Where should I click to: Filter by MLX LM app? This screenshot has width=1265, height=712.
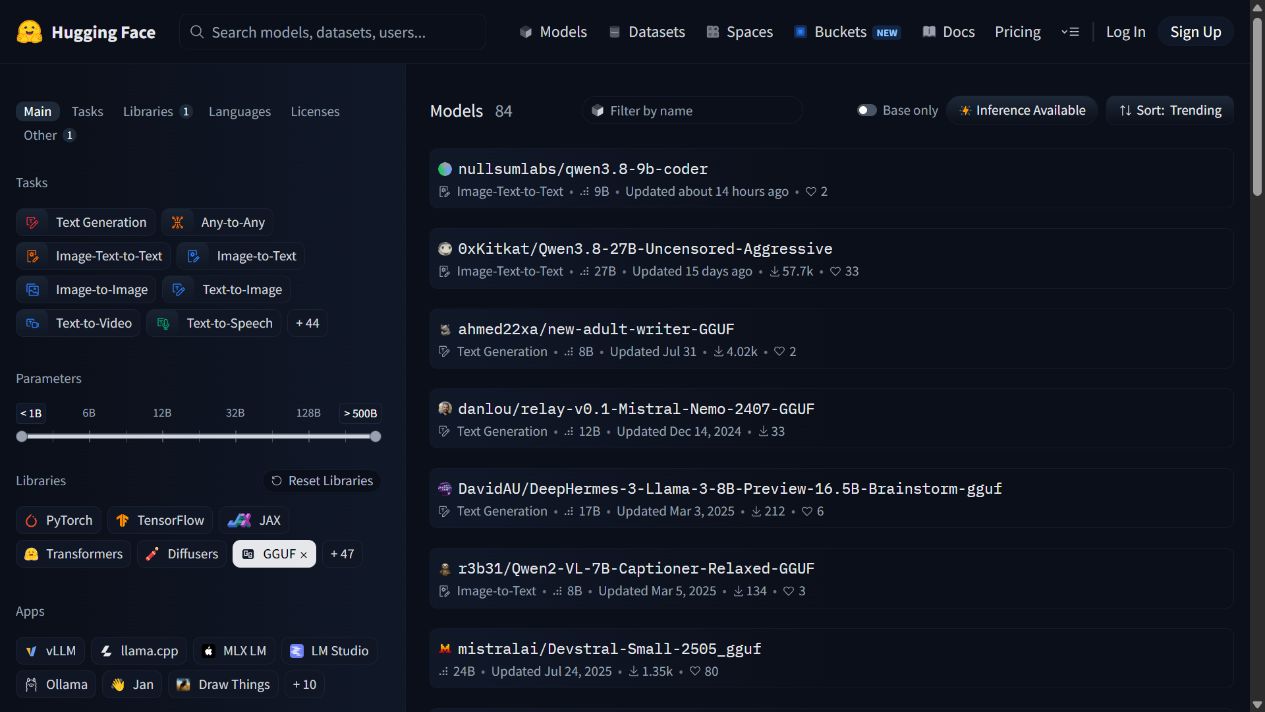click(x=234, y=651)
